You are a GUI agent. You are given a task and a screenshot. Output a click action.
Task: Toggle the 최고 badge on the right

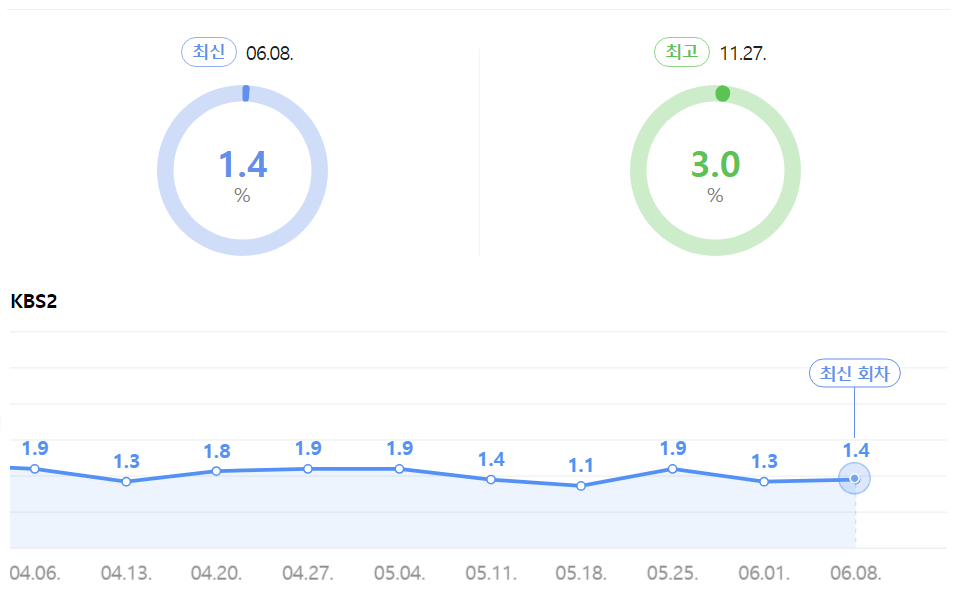tap(681, 51)
